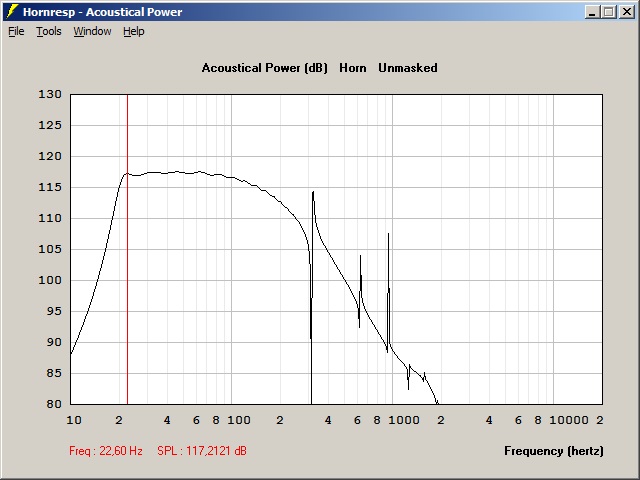Open the Help menu
640x480 pixels.
coord(134,31)
